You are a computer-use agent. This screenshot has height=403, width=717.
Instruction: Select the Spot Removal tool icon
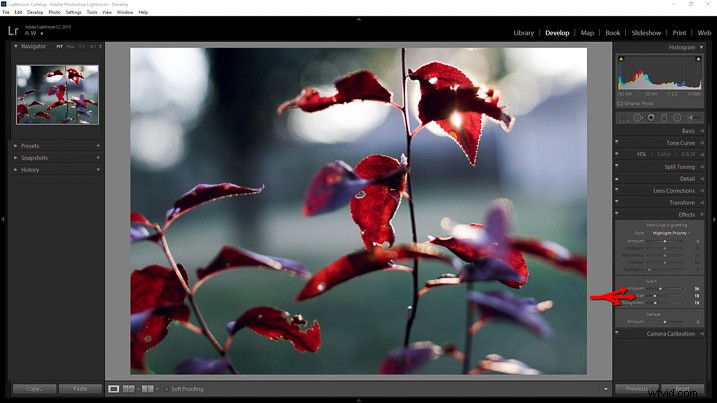(x=637, y=118)
